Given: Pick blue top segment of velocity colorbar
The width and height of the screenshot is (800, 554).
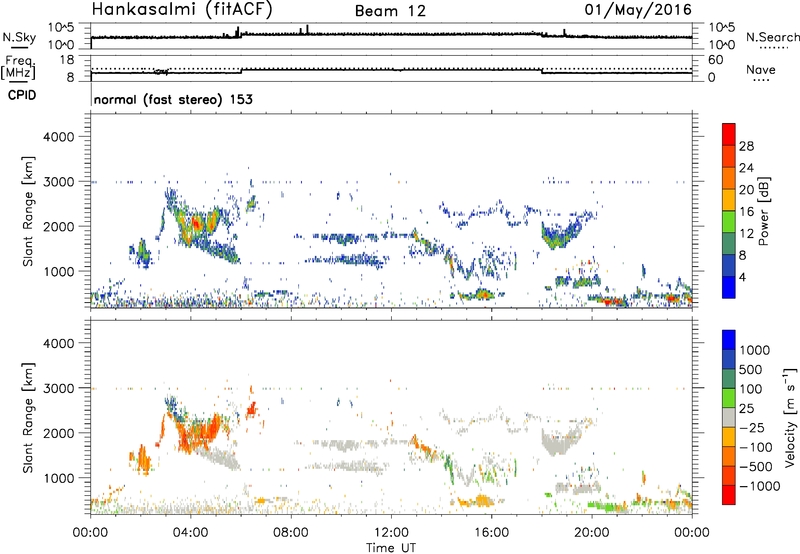Looking at the screenshot, I should coord(729,340).
